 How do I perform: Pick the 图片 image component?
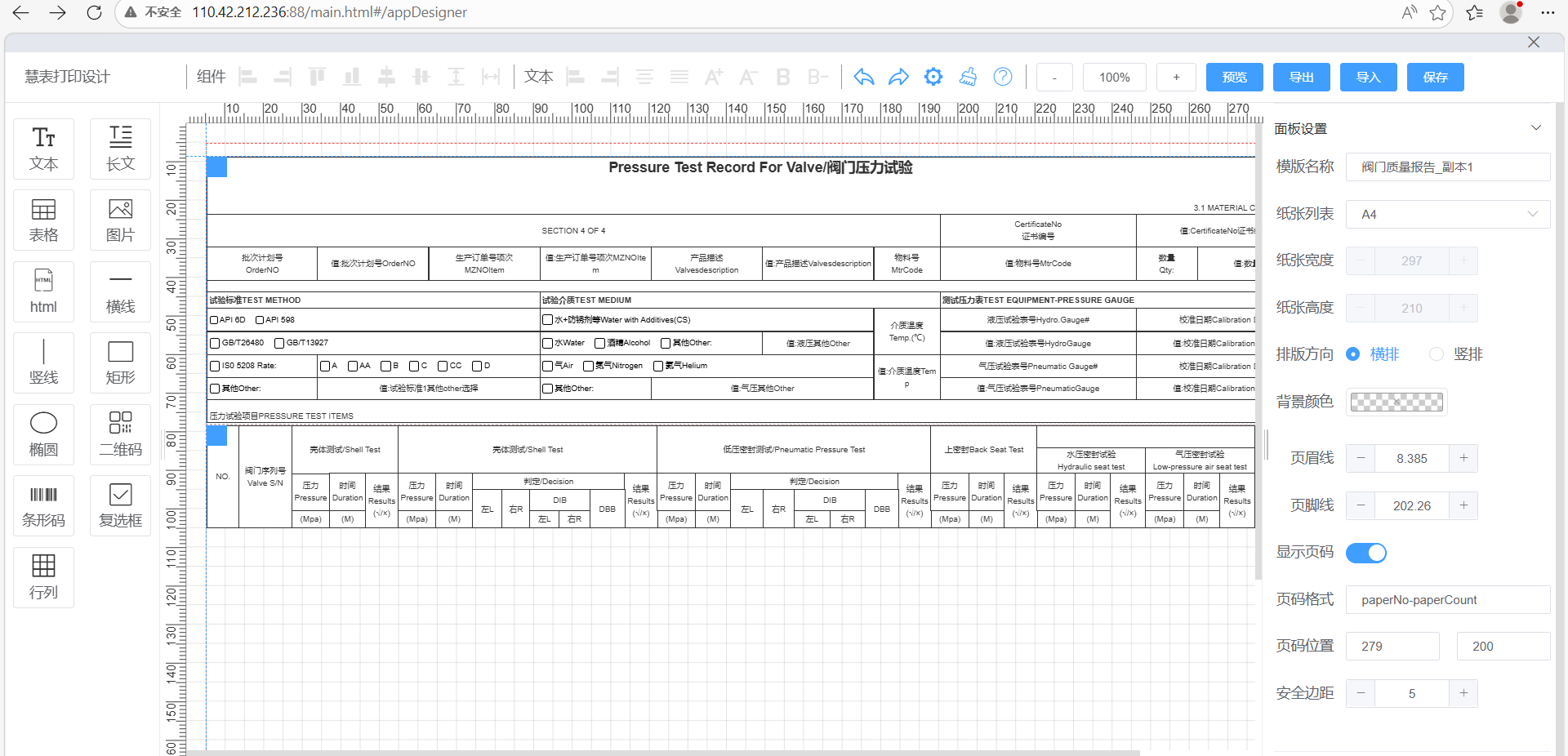pyautogui.click(x=120, y=220)
